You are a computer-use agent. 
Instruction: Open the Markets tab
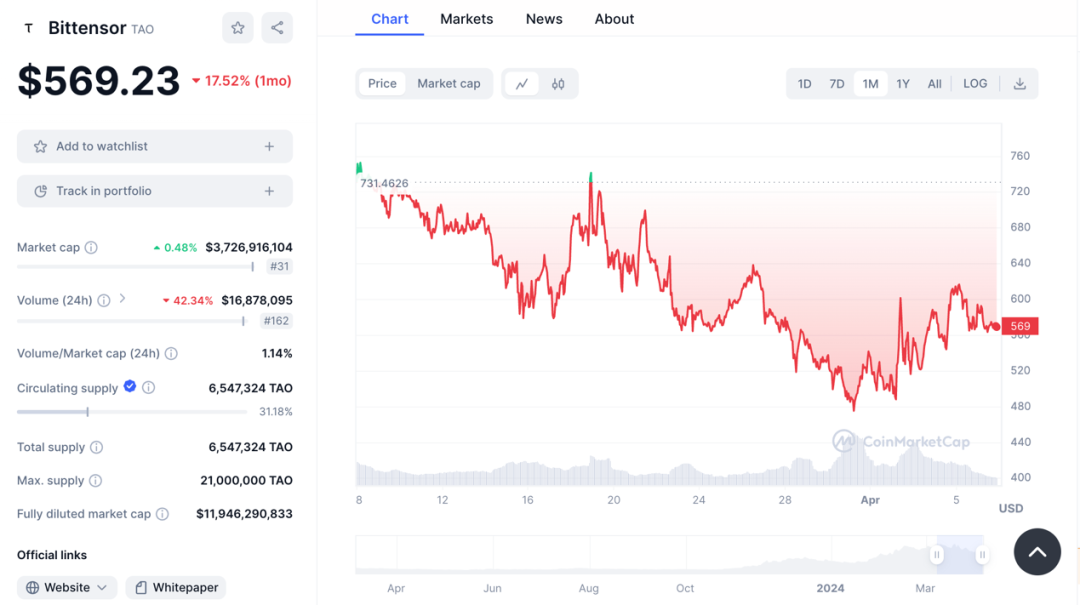(x=466, y=19)
